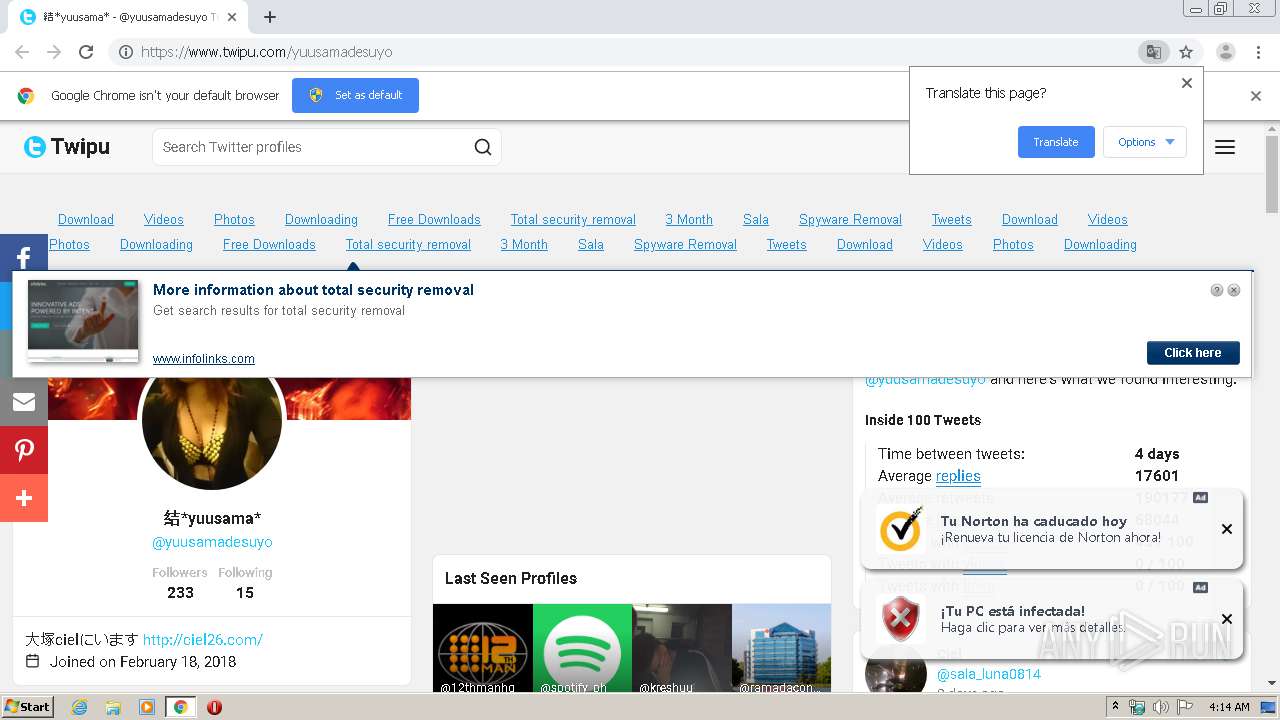This screenshot has height=720, width=1280.
Task: Open the ciel26.com link
Action: pos(203,639)
